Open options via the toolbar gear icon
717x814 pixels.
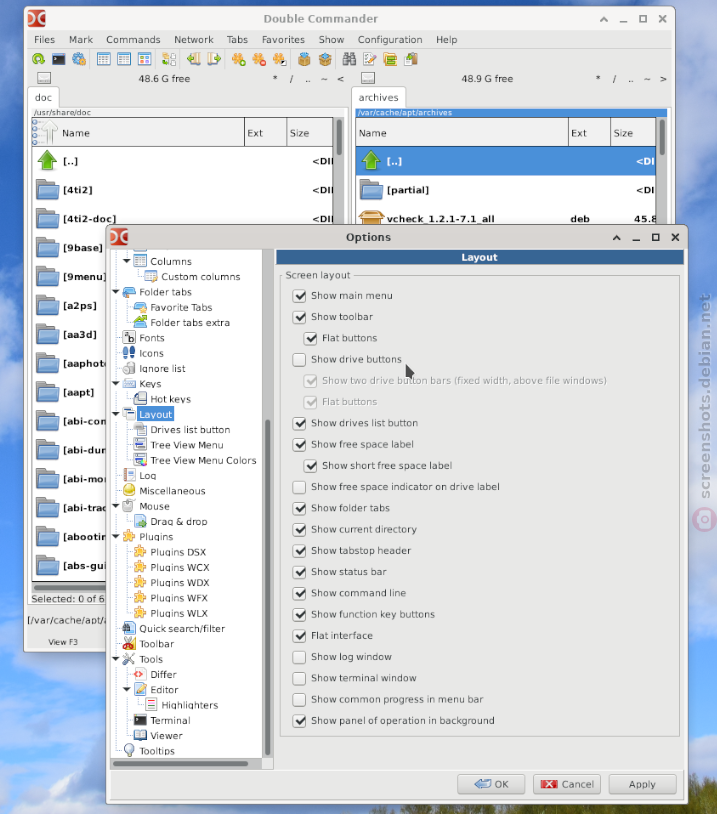[79, 59]
